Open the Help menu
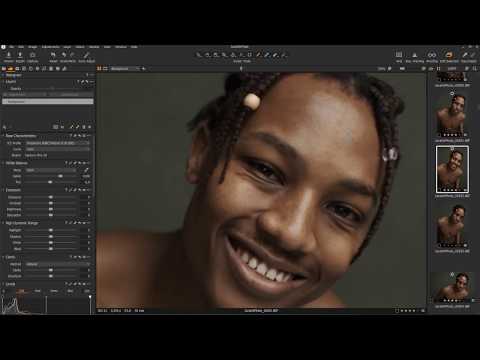 134,47
